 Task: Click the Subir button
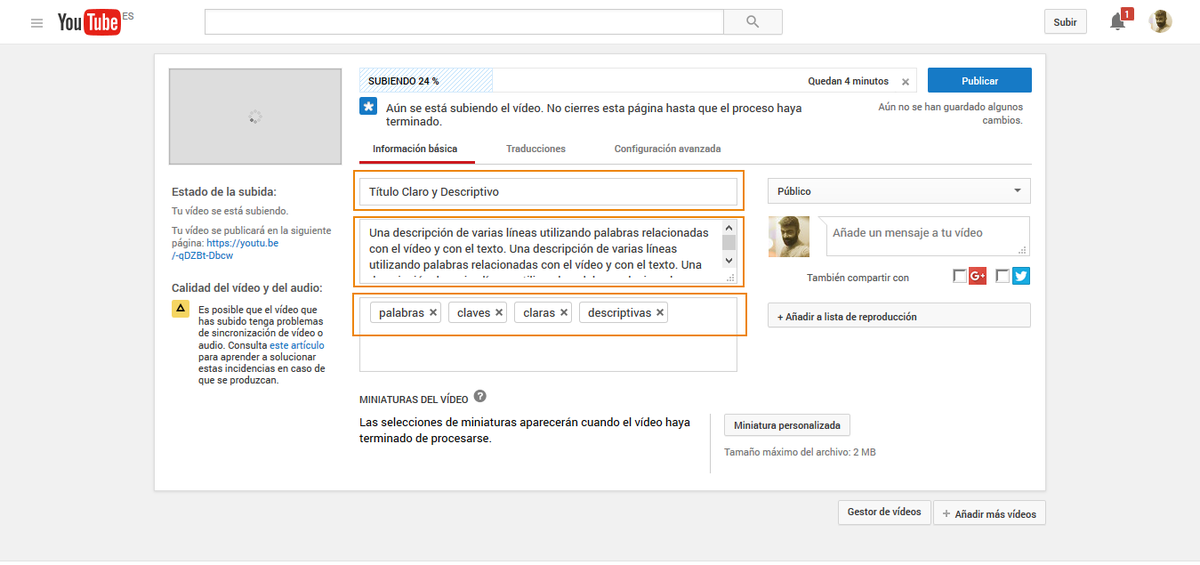pos(1065,22)
